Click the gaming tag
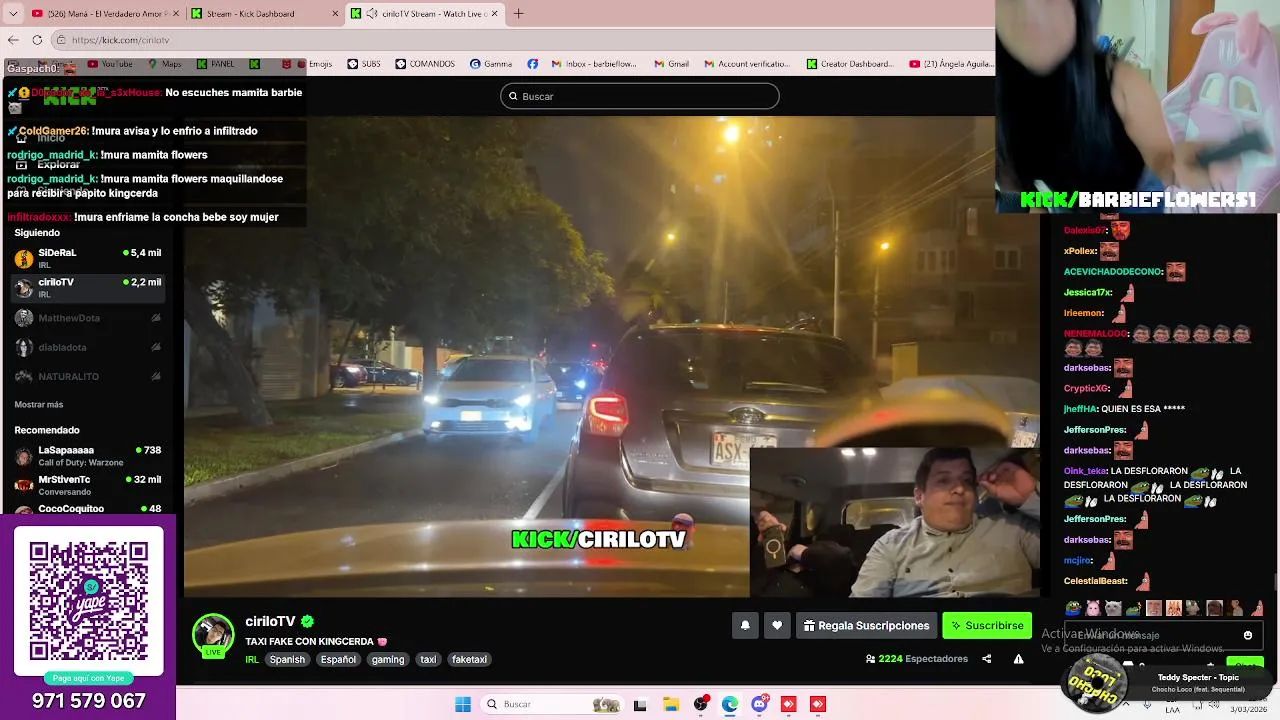Image resolution: width=1280 pixels, height=720 pixels. [388, 659]
